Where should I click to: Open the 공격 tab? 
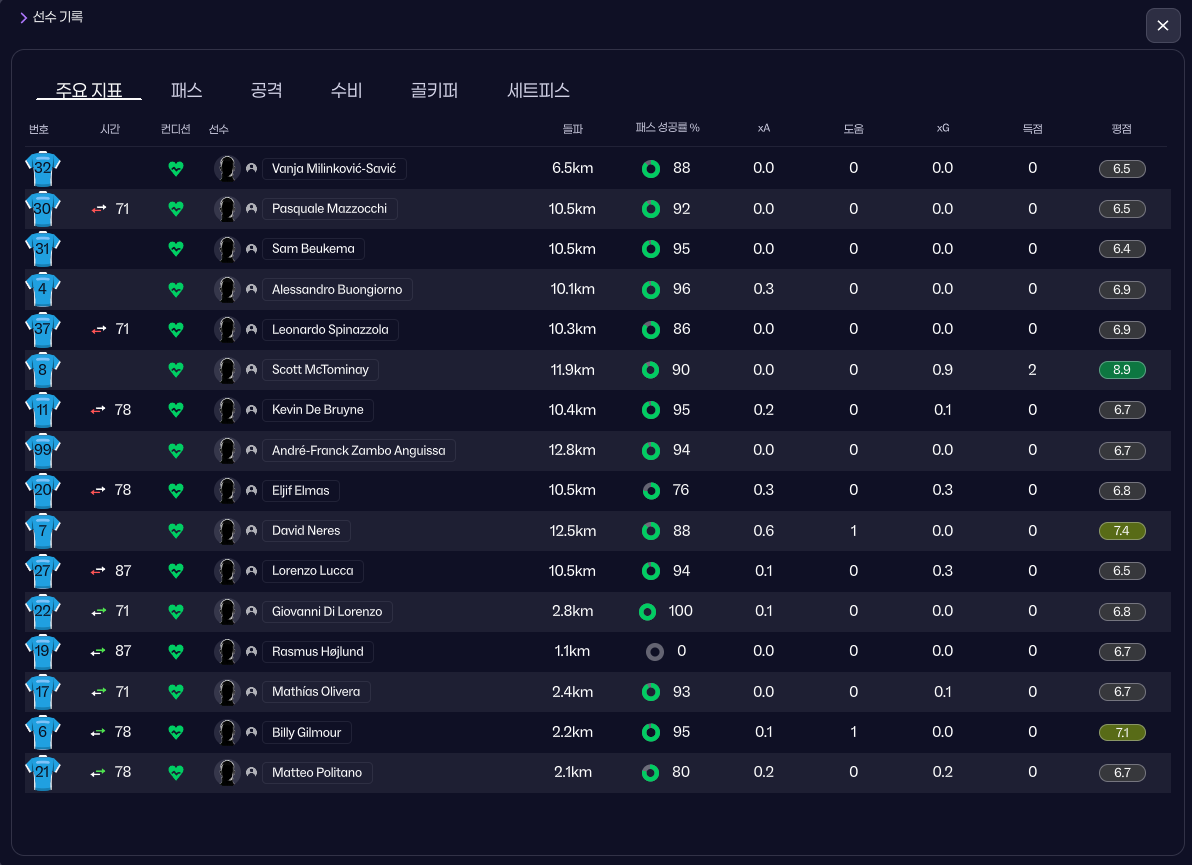tap(266, 90)
